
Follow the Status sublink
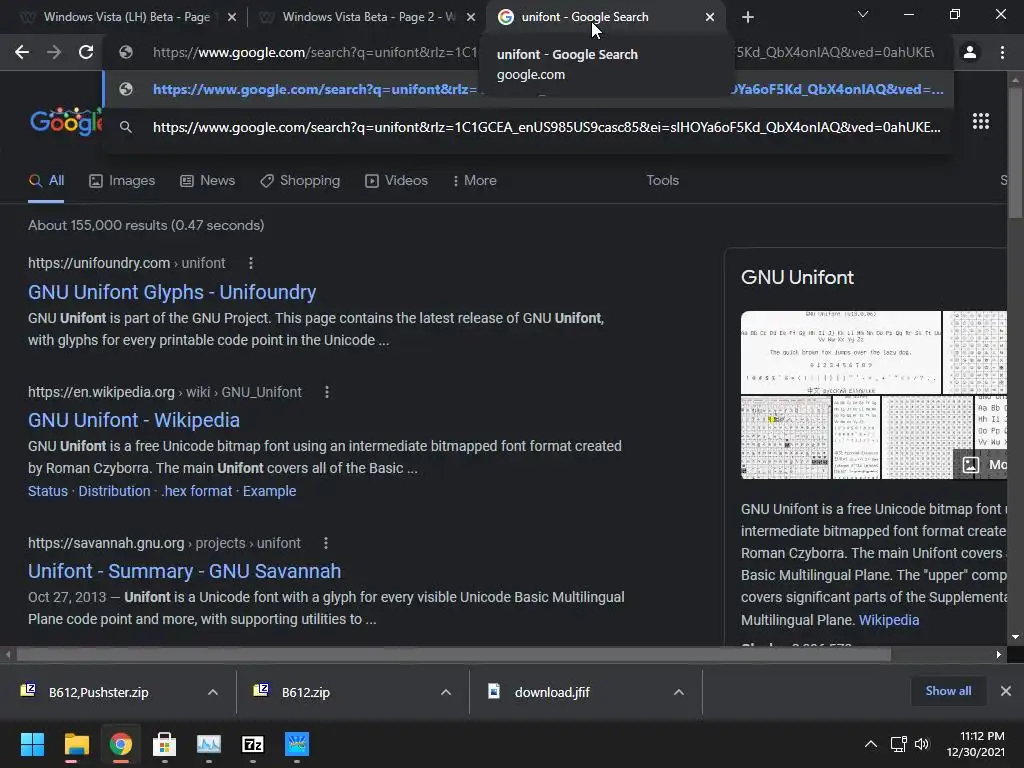point(48,491)
